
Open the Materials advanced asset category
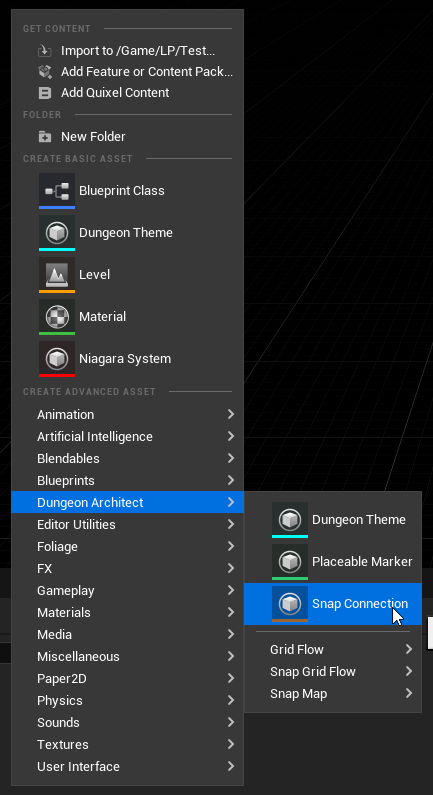[x=127, y=612]
